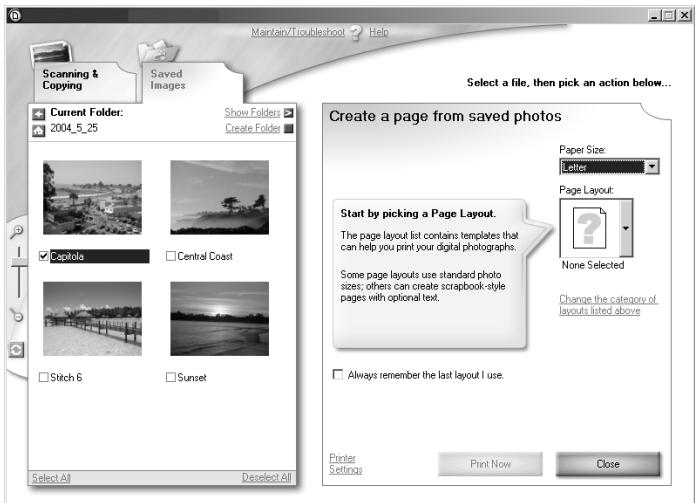Click the application logo in the title bar
The height and width of the screenshot is (503, 695).
15,16
